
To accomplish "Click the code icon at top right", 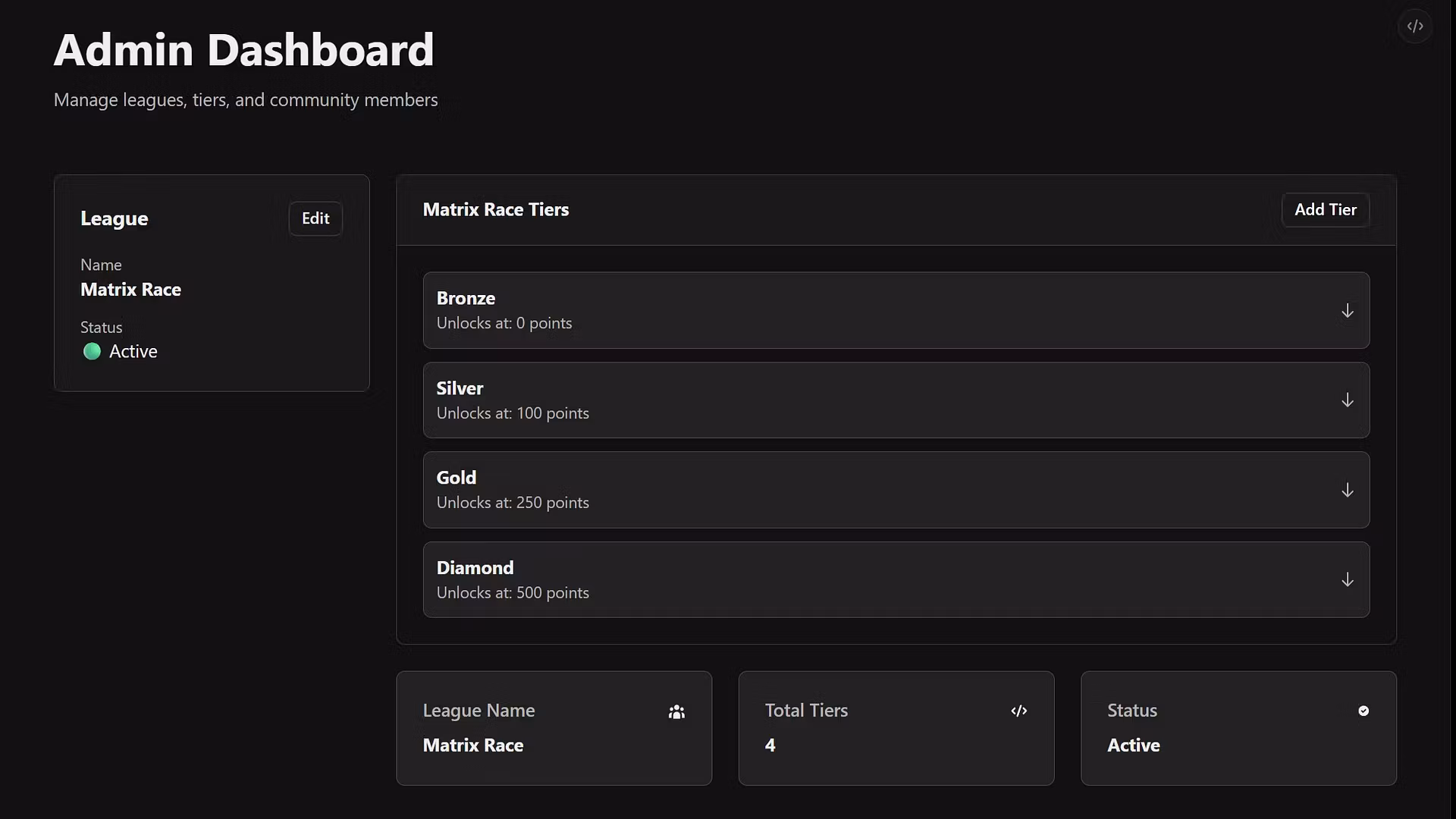I will 1415,27.
